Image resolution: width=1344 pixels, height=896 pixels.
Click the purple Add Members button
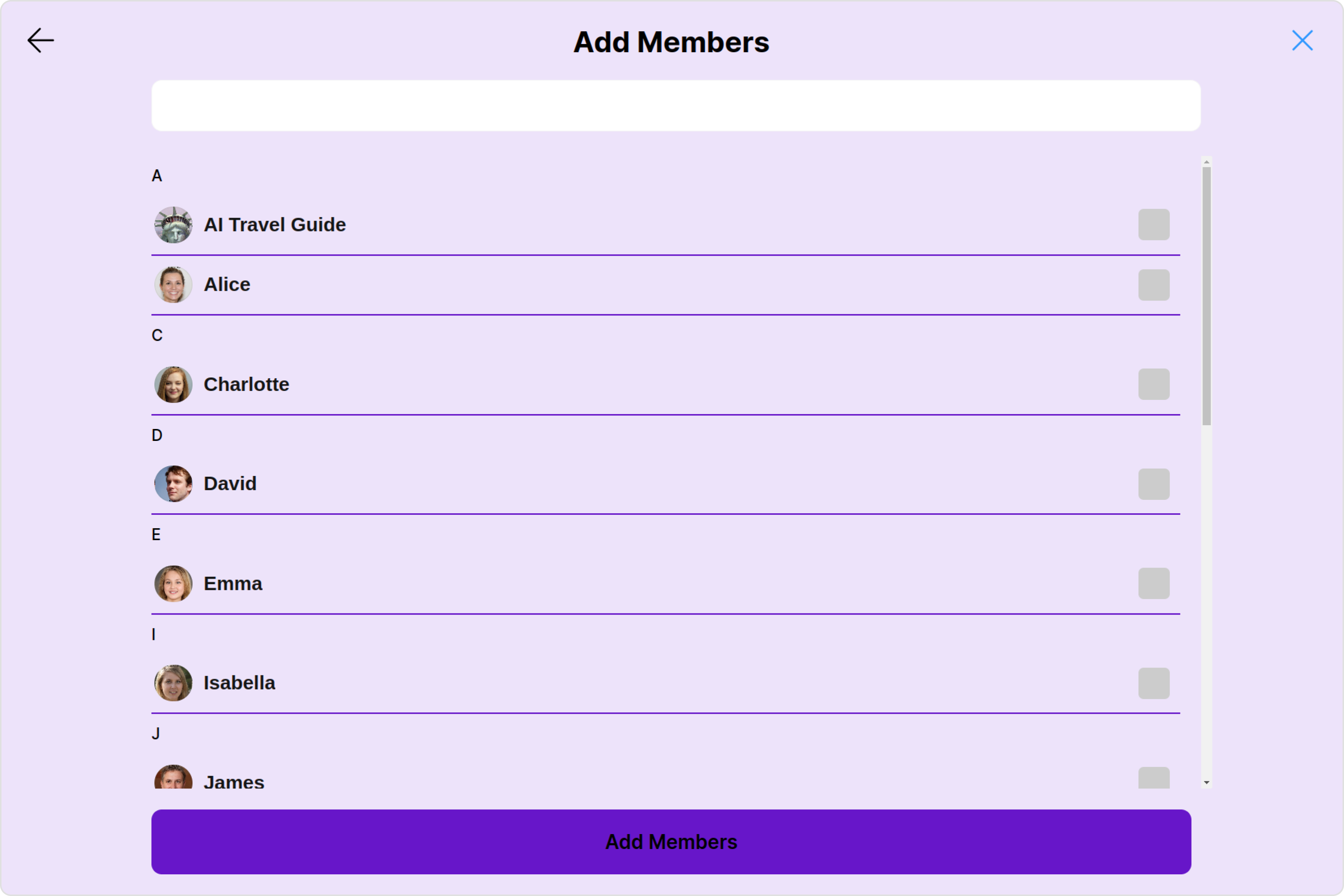coord(671,842)
